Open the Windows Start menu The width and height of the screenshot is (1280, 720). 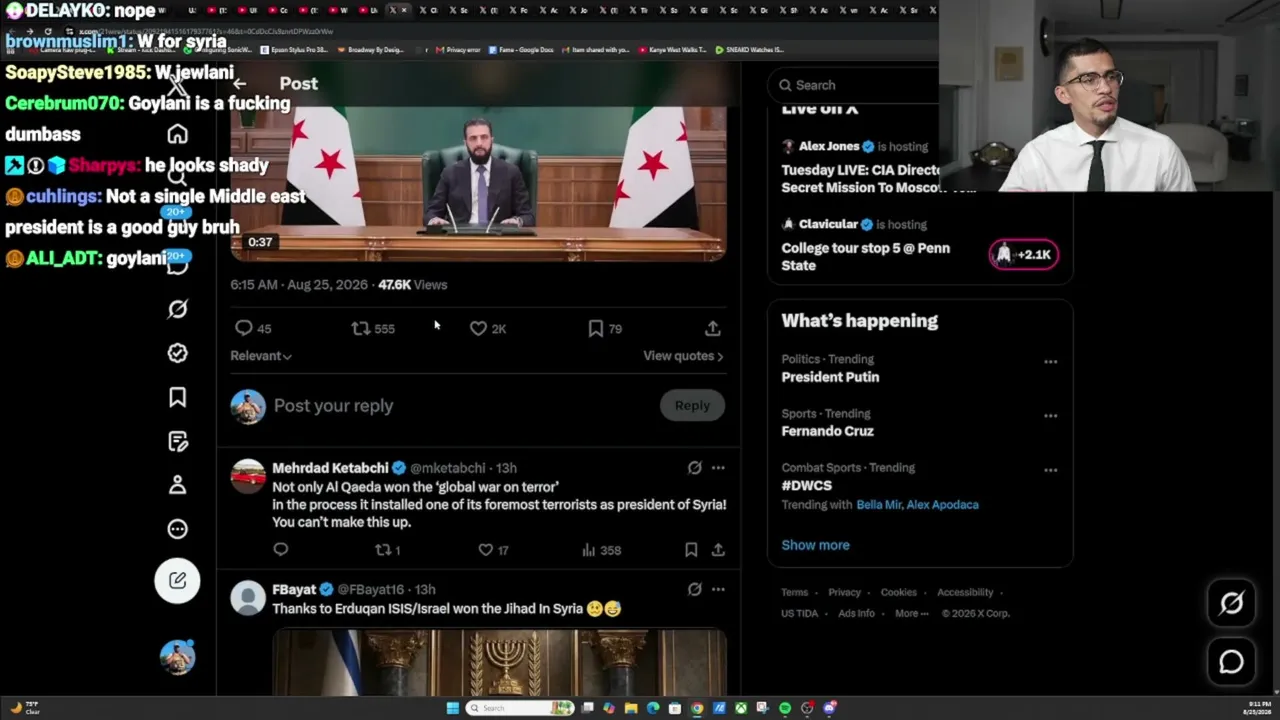452,708
